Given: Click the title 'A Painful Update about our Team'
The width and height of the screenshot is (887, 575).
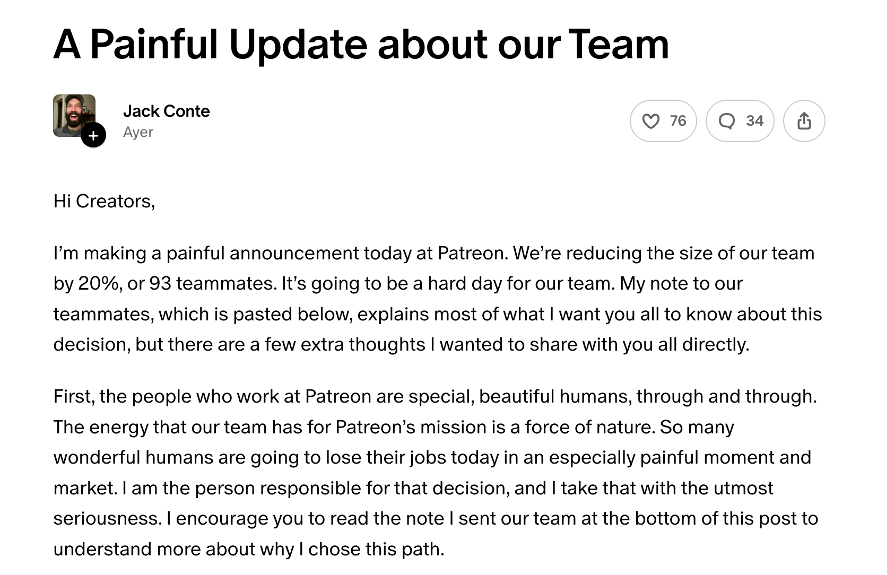Looking at the screenshot, I should (x=361, y=44).
